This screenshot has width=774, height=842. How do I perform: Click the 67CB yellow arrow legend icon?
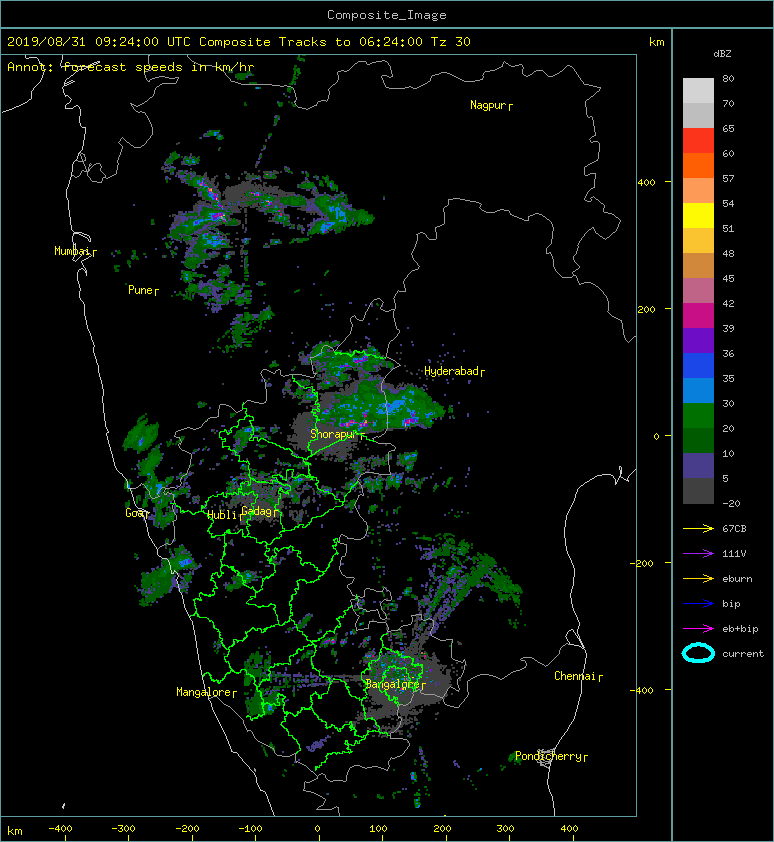(x=698, y=529)
